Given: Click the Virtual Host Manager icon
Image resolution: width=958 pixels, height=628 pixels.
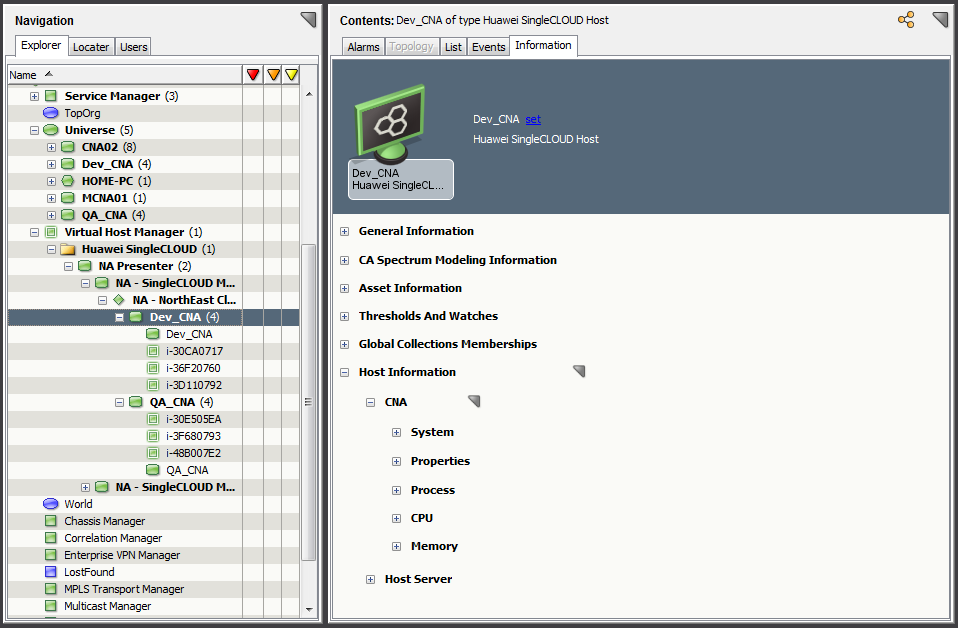Looking at the screenshot, I should coord(51,232).
